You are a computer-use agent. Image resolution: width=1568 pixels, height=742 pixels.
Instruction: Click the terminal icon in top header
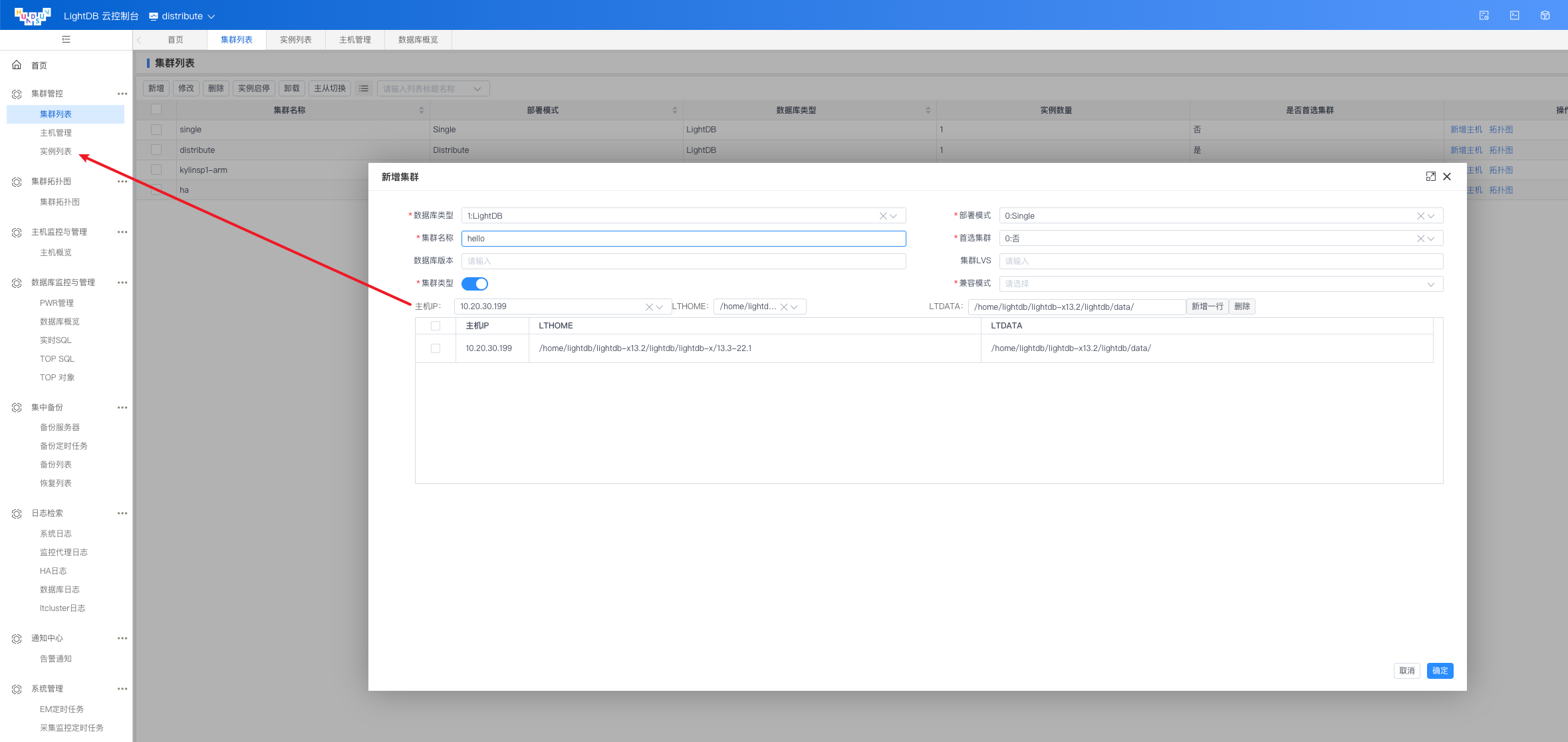(1515, 15)
